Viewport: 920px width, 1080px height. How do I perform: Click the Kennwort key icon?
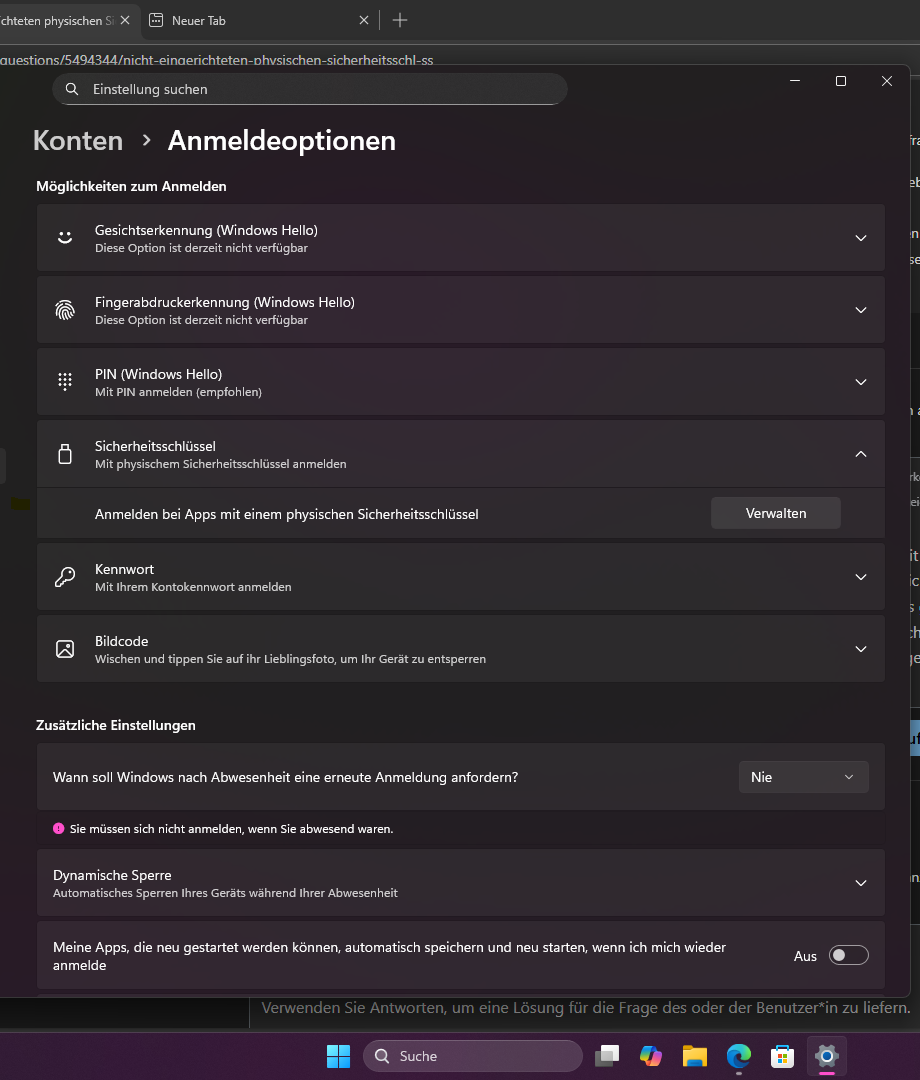[65, 577]
